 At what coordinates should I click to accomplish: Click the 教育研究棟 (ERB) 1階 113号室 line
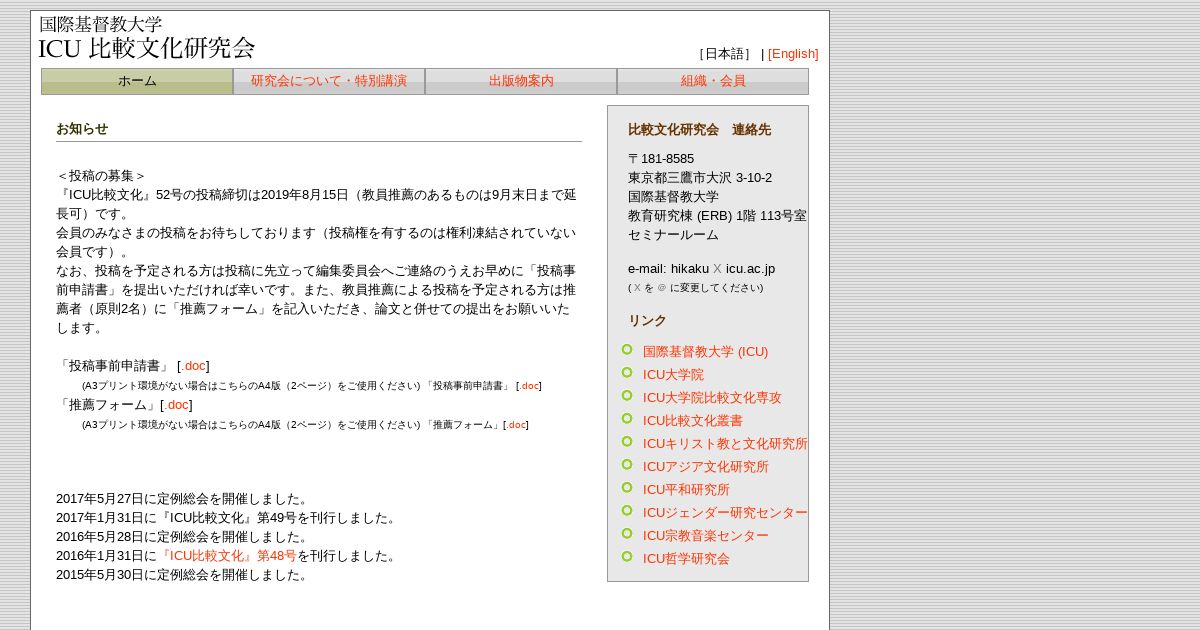coord(717,216)
